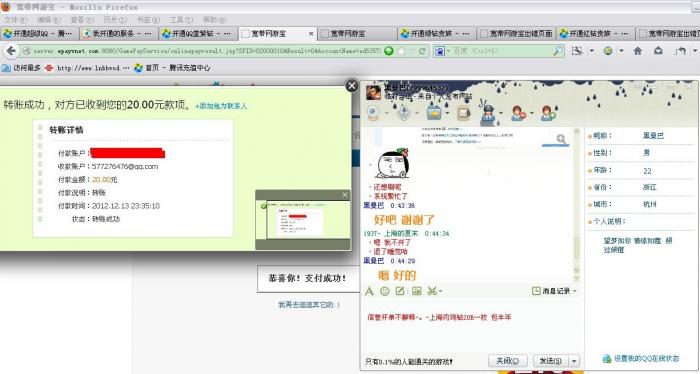
Task: Click the chat message area scrollbar
Action: [x=576, y=205]
